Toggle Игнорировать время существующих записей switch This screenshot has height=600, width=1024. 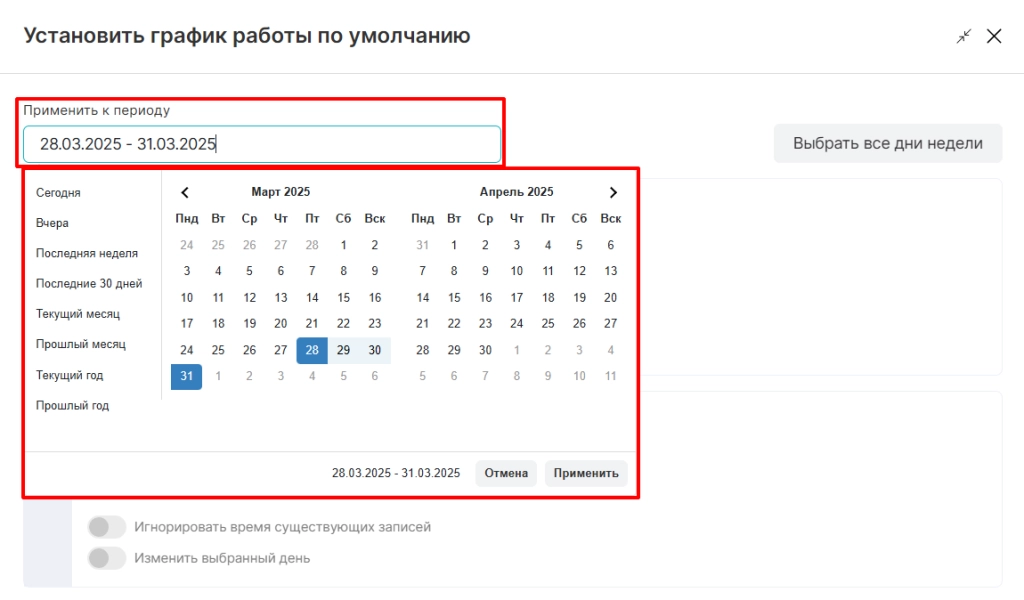pyautogui.click(x=107, y=527)
